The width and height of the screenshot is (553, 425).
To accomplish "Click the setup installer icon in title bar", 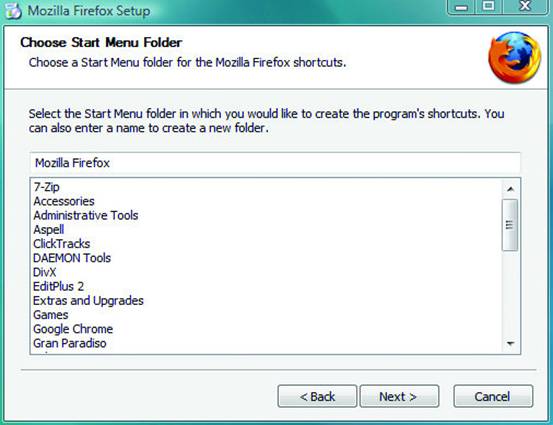I will point(13,11).
